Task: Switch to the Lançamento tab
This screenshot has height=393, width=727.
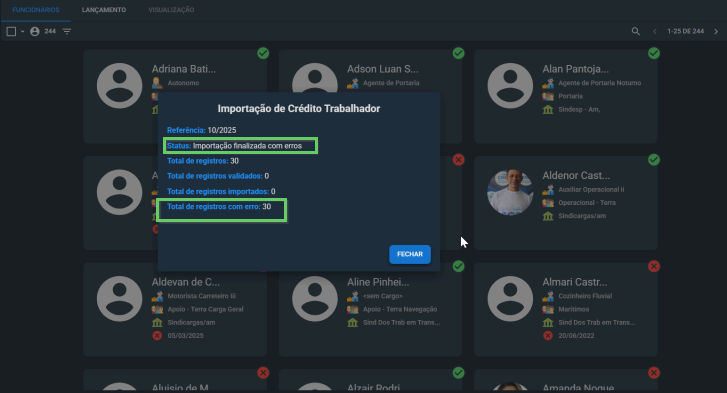Action: click(x=104, y=10)
